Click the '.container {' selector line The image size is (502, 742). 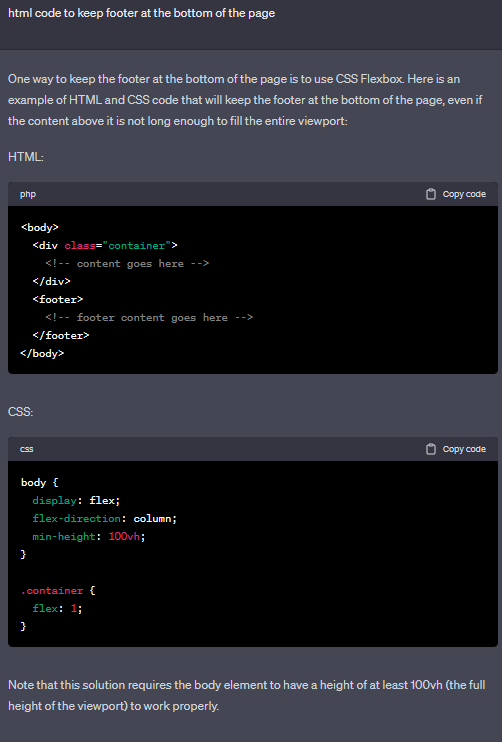[x=58, y=591]
